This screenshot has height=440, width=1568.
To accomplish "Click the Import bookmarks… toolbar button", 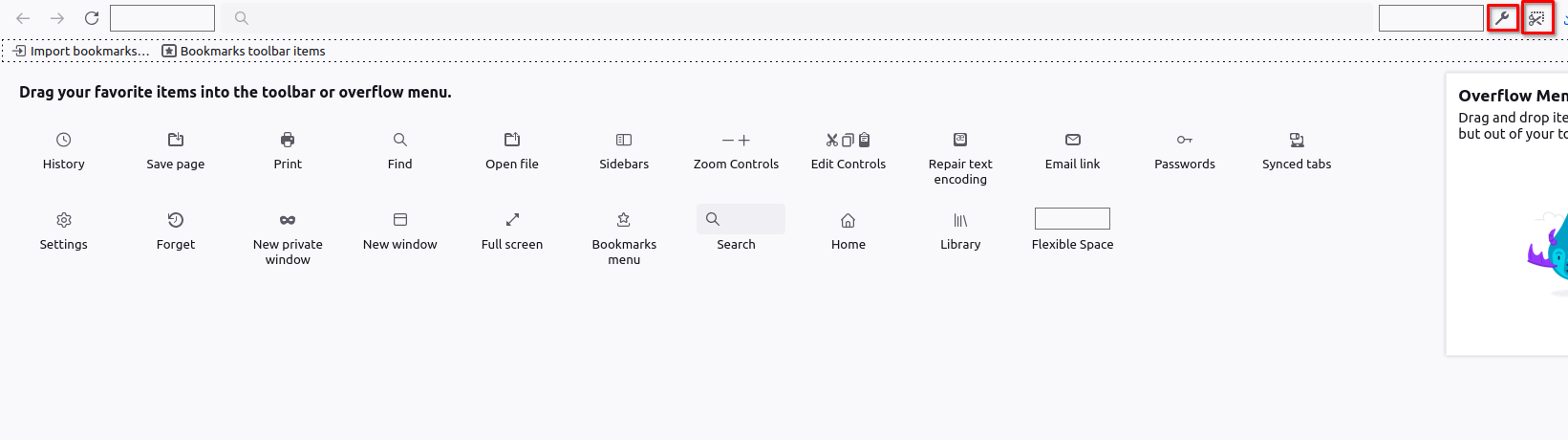I will [81, 51].
